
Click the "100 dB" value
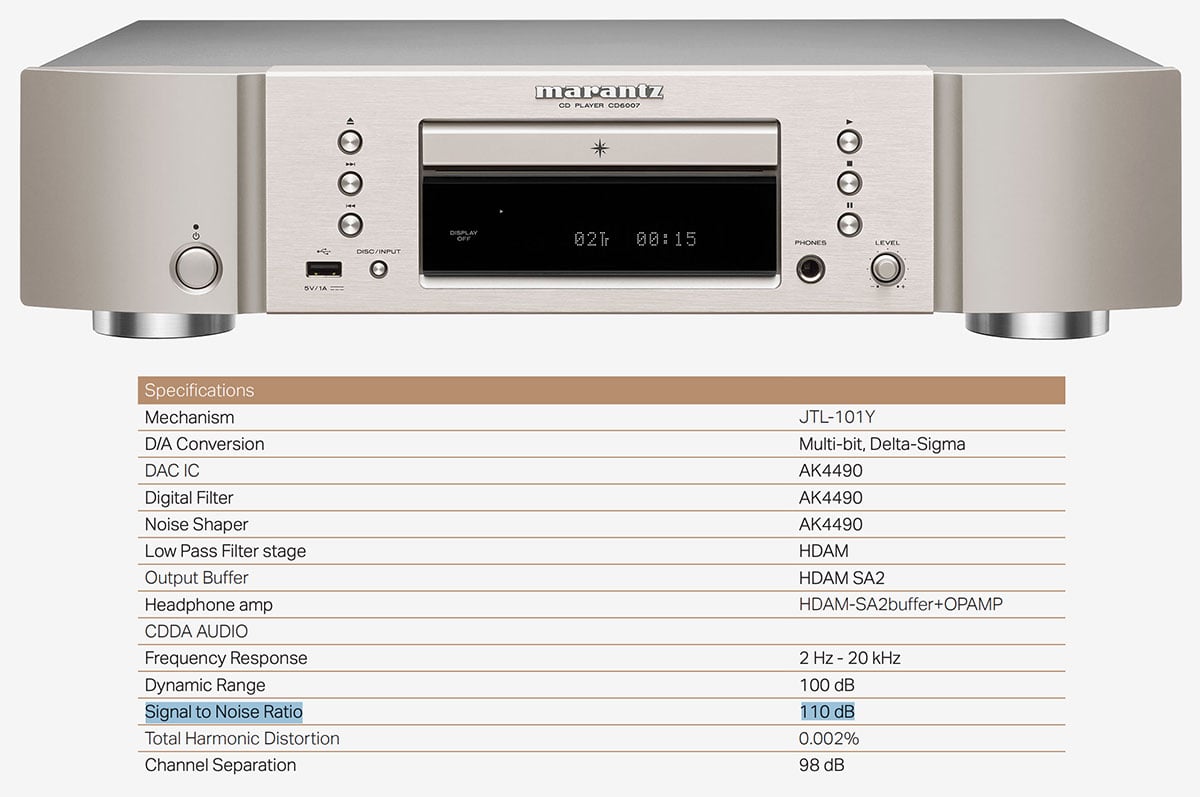pyautogui.click(x=828, y=685)
